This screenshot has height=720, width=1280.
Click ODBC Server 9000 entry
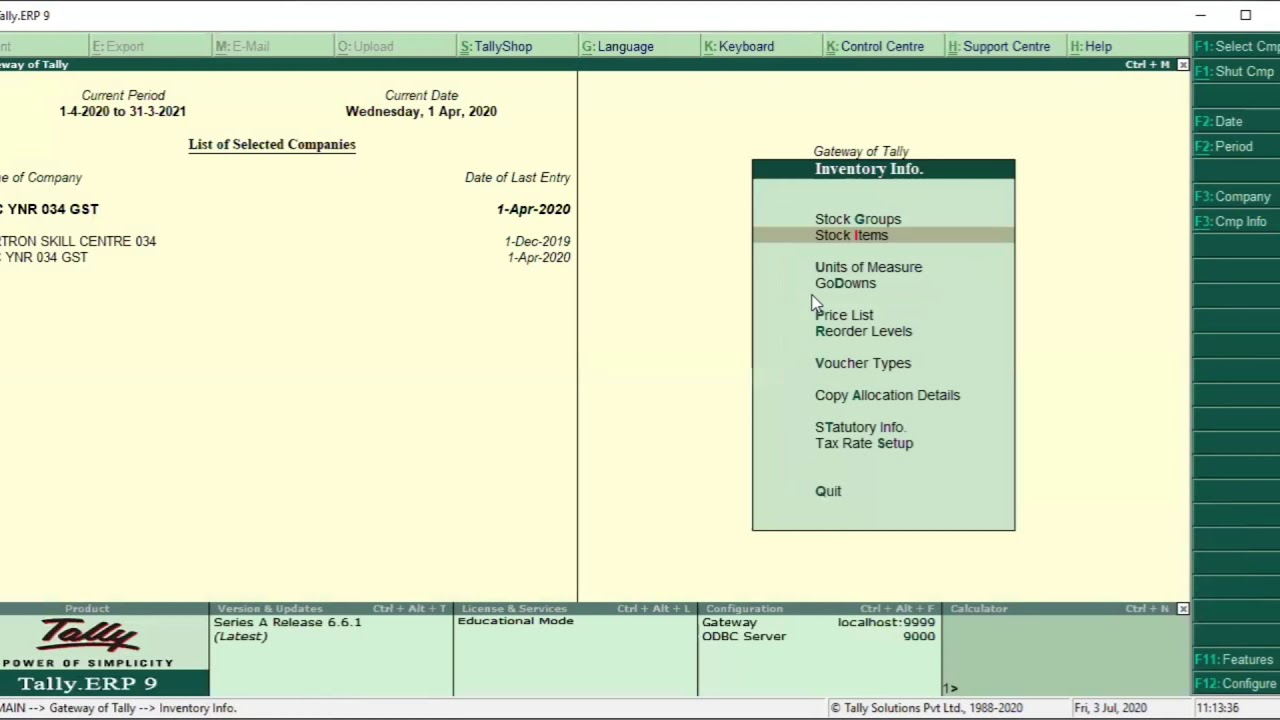click(x=818, y=636)
